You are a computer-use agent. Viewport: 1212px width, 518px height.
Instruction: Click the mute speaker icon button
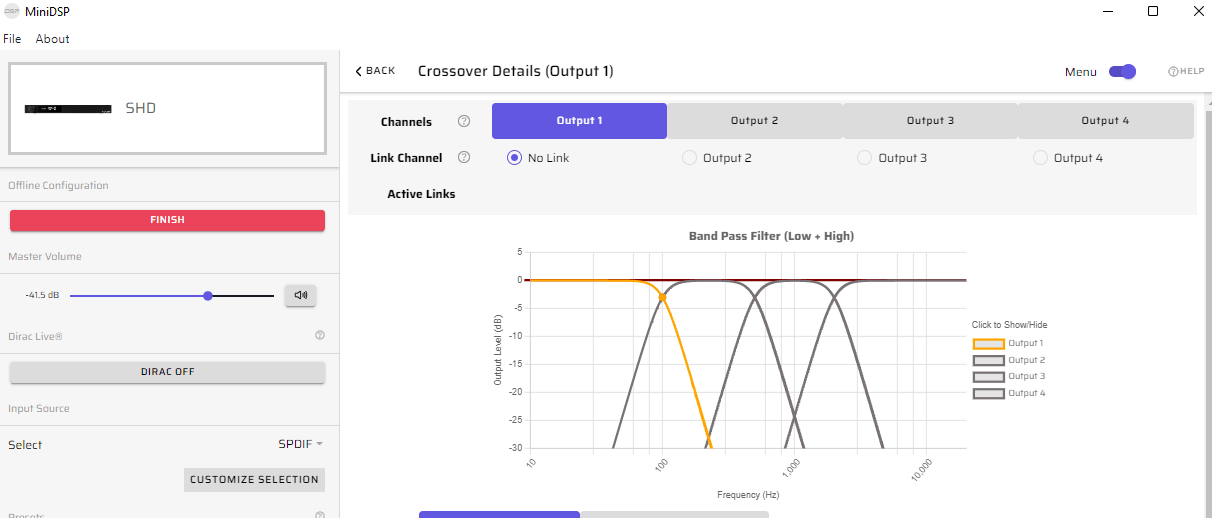[300, 295]
